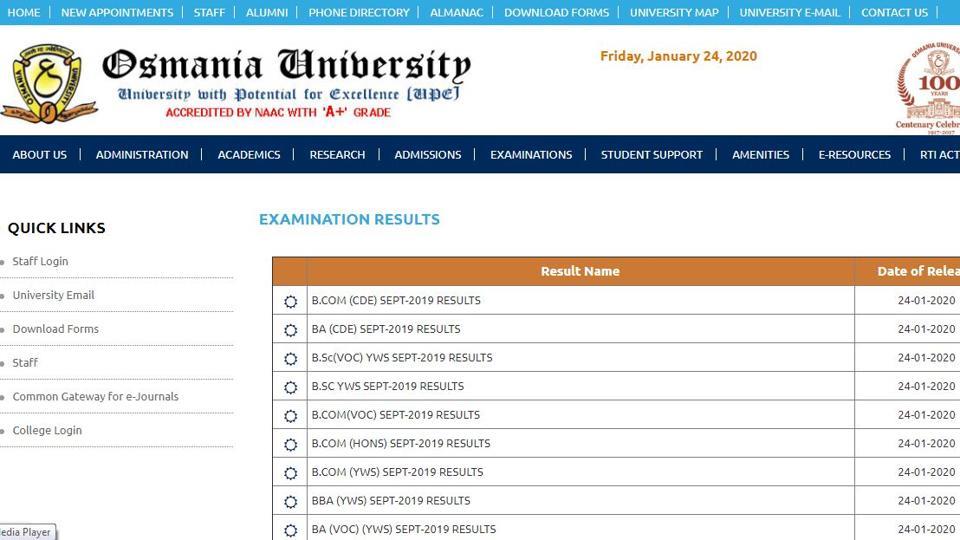Open UNIVERSITY E-MAIL in the top bar
960x540 pixels.
790,12
